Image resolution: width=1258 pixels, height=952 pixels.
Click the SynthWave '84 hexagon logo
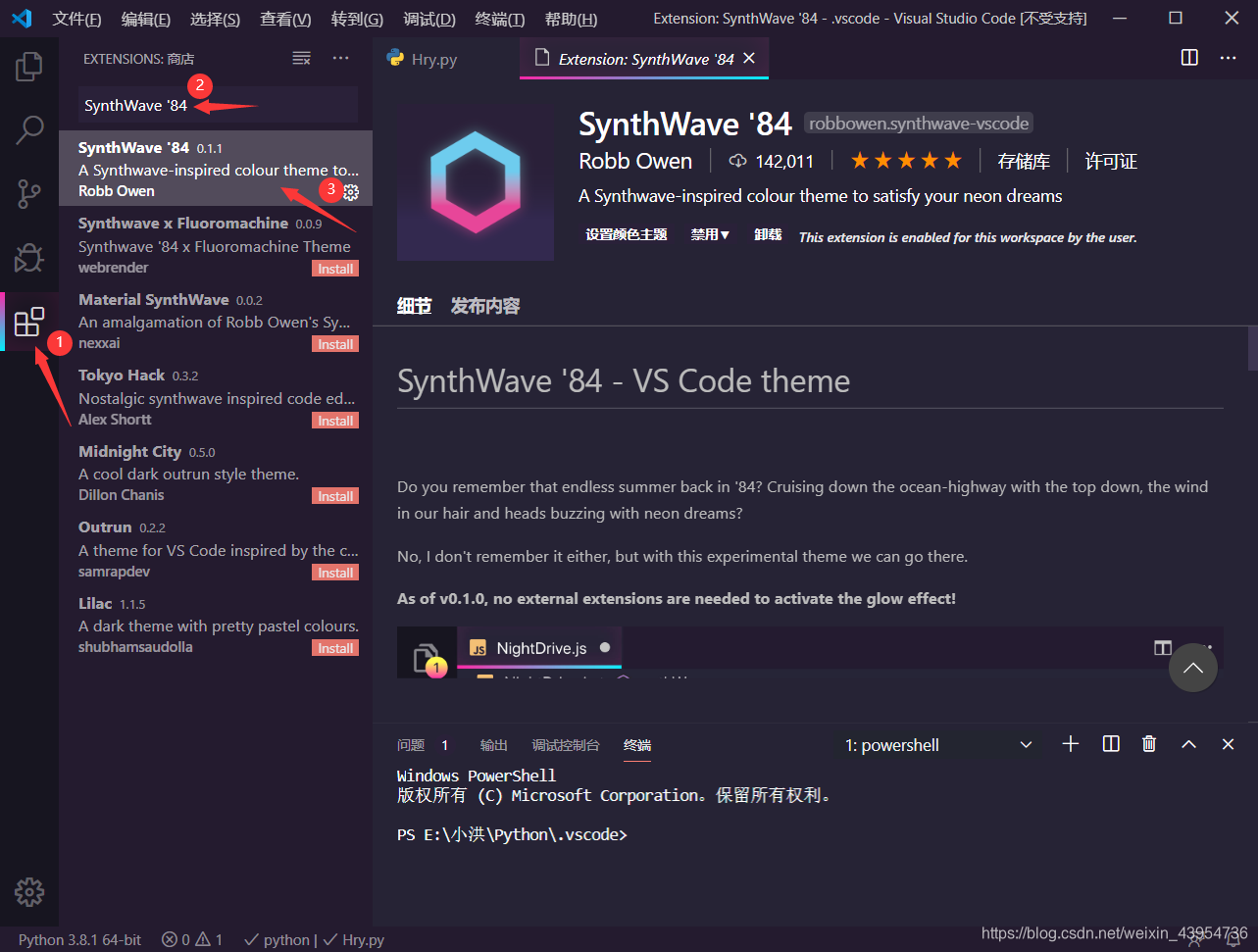click(476, 182)
